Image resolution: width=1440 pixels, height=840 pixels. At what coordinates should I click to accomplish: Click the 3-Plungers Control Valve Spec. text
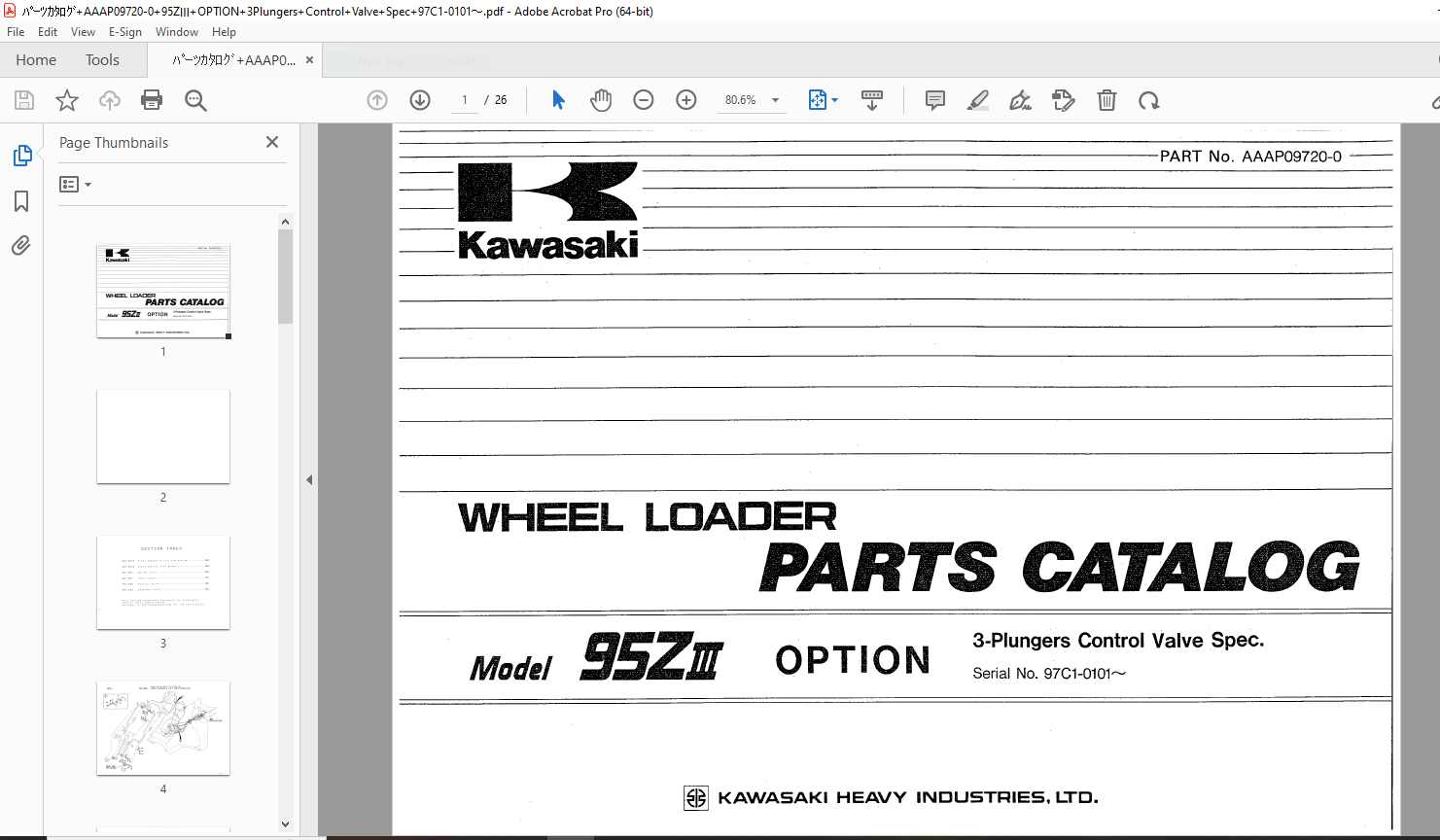(1118, 640)
